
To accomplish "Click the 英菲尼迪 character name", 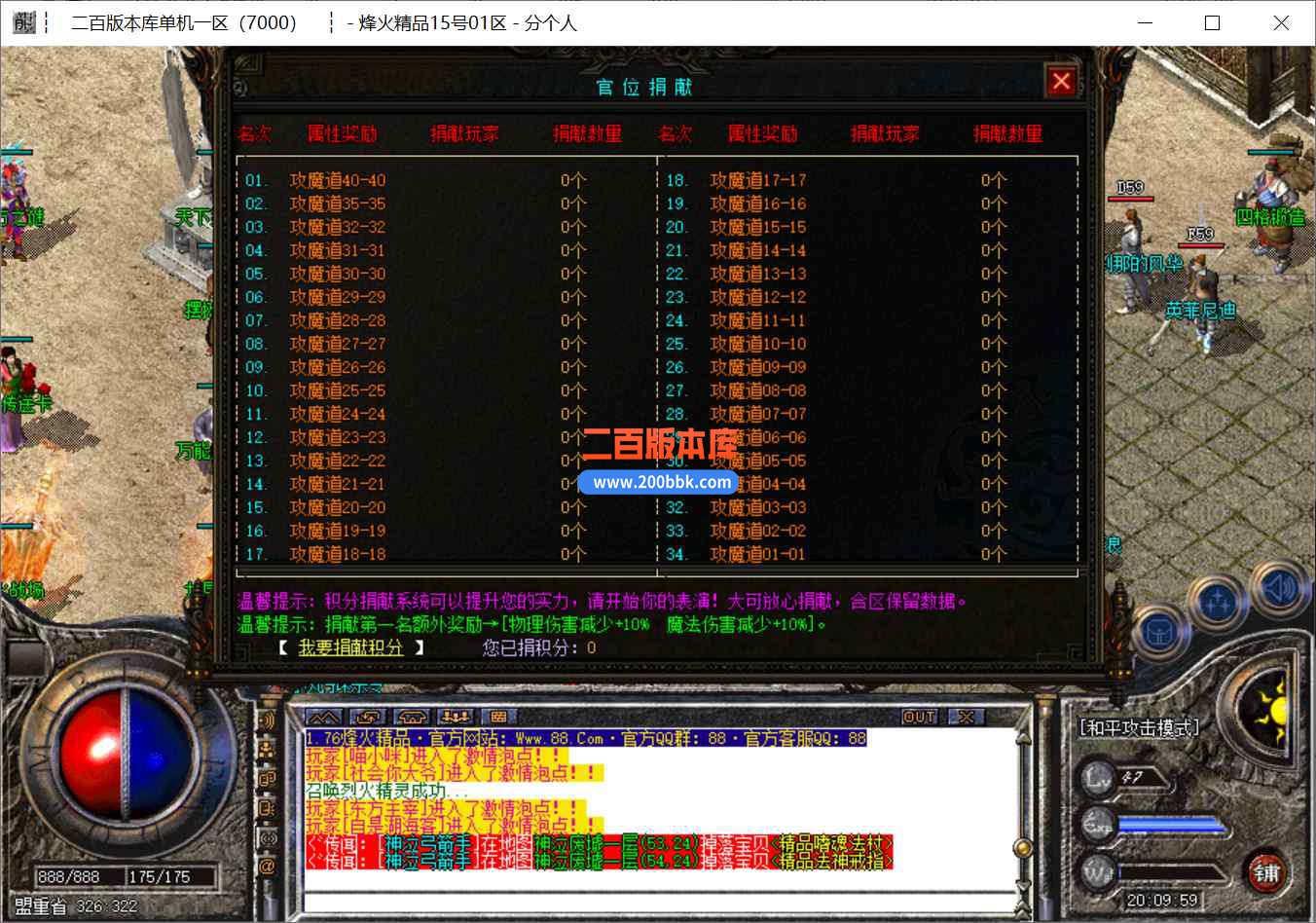I will (x=1200, y=310).
